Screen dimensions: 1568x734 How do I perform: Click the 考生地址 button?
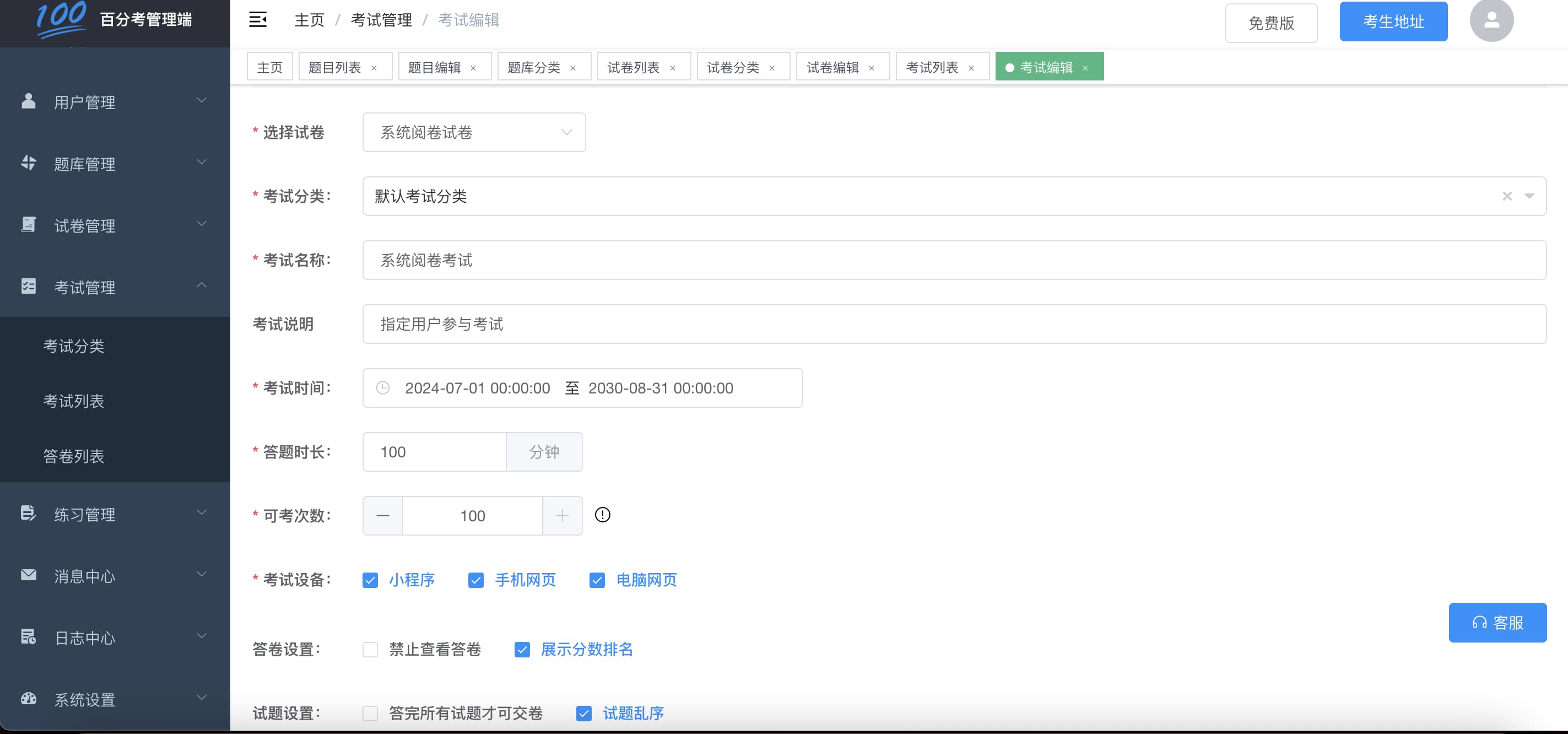pos(1393,21)
